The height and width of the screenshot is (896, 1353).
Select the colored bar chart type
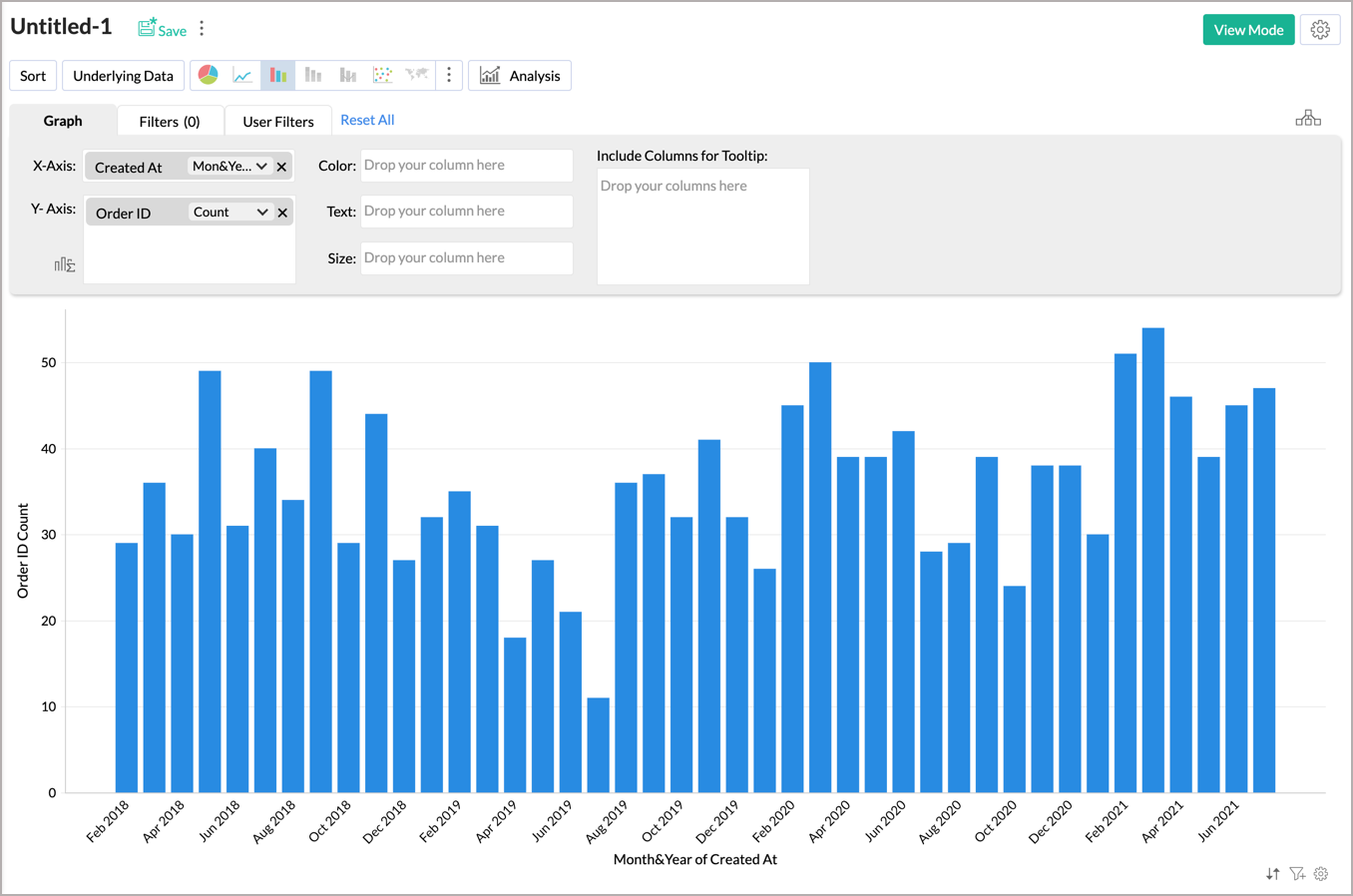pos(277,74)
